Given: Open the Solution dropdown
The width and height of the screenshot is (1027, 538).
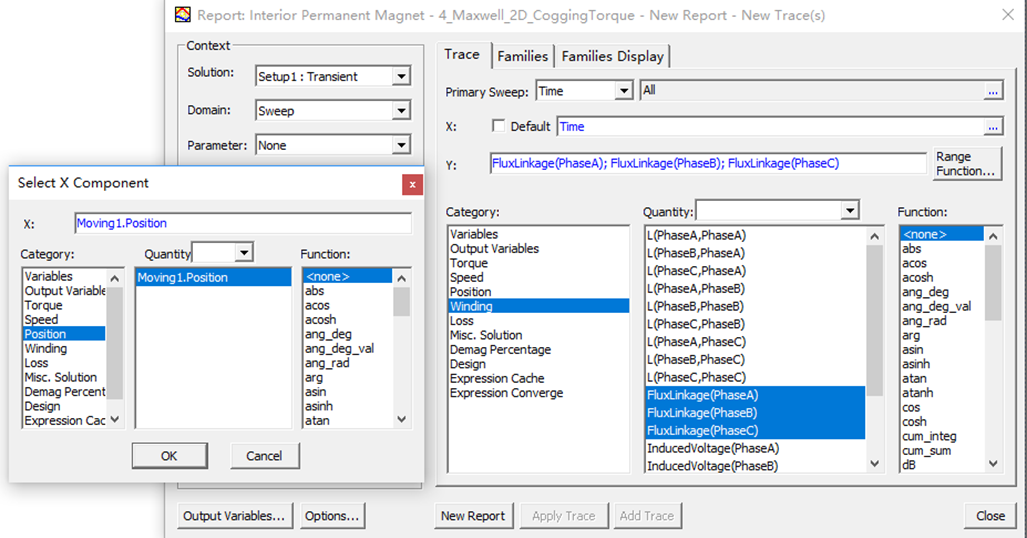Looking at the screenshot, I should click(401, 77).
